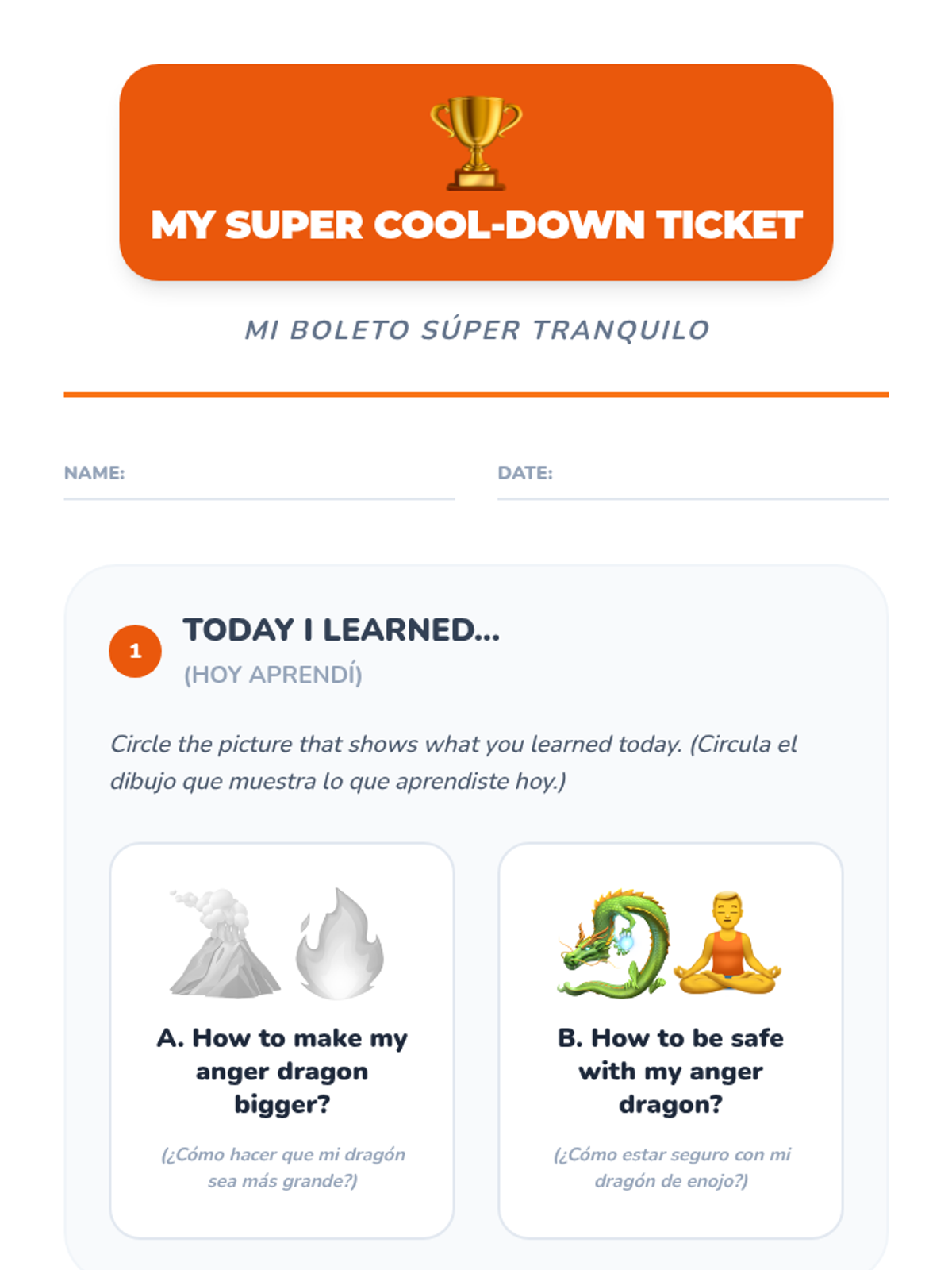Screen dimensions: 952x1270
Task: Click the gray volcano emoji
Action: coord(225,943)
